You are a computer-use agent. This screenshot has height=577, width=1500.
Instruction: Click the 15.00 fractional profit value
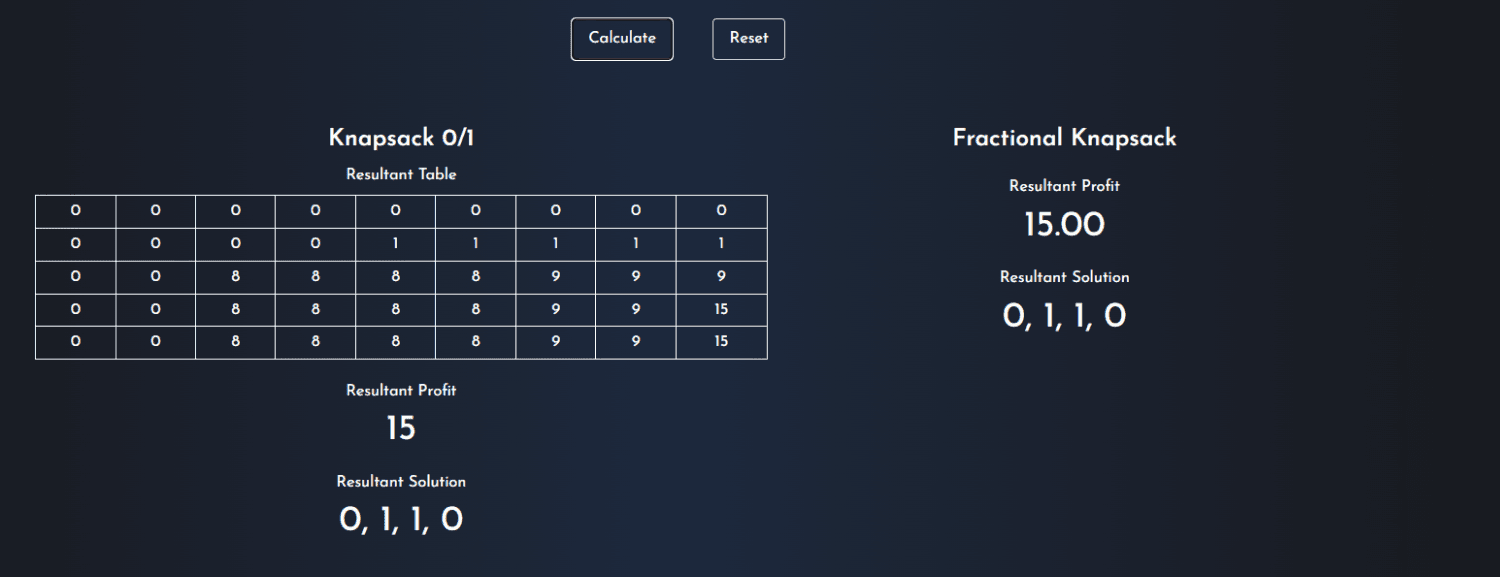(x=1064, y=225)
